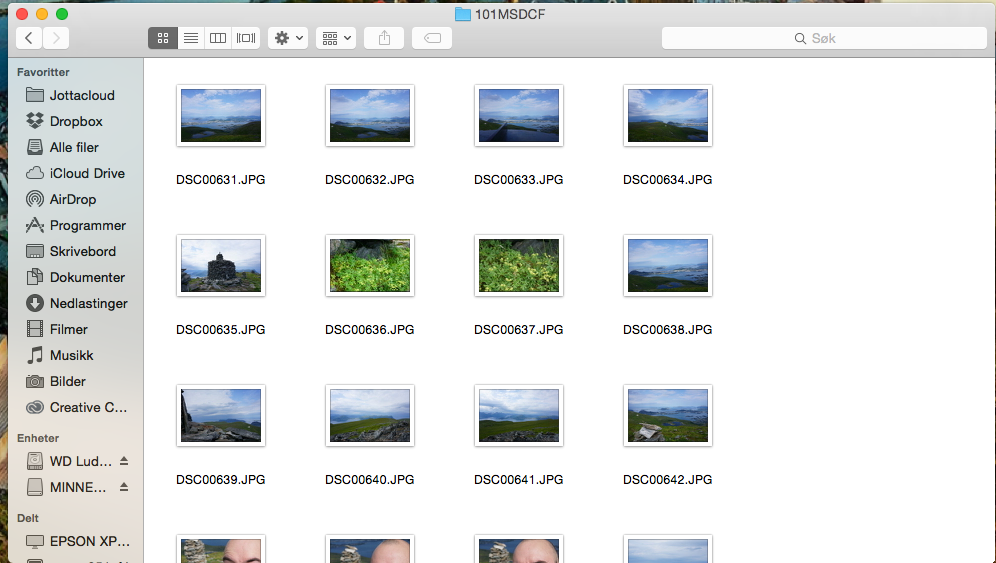Image resolution: width=996 pixels, height=563 pixels.
Task: Go back with the left arrow button
Action: point(29,38)
